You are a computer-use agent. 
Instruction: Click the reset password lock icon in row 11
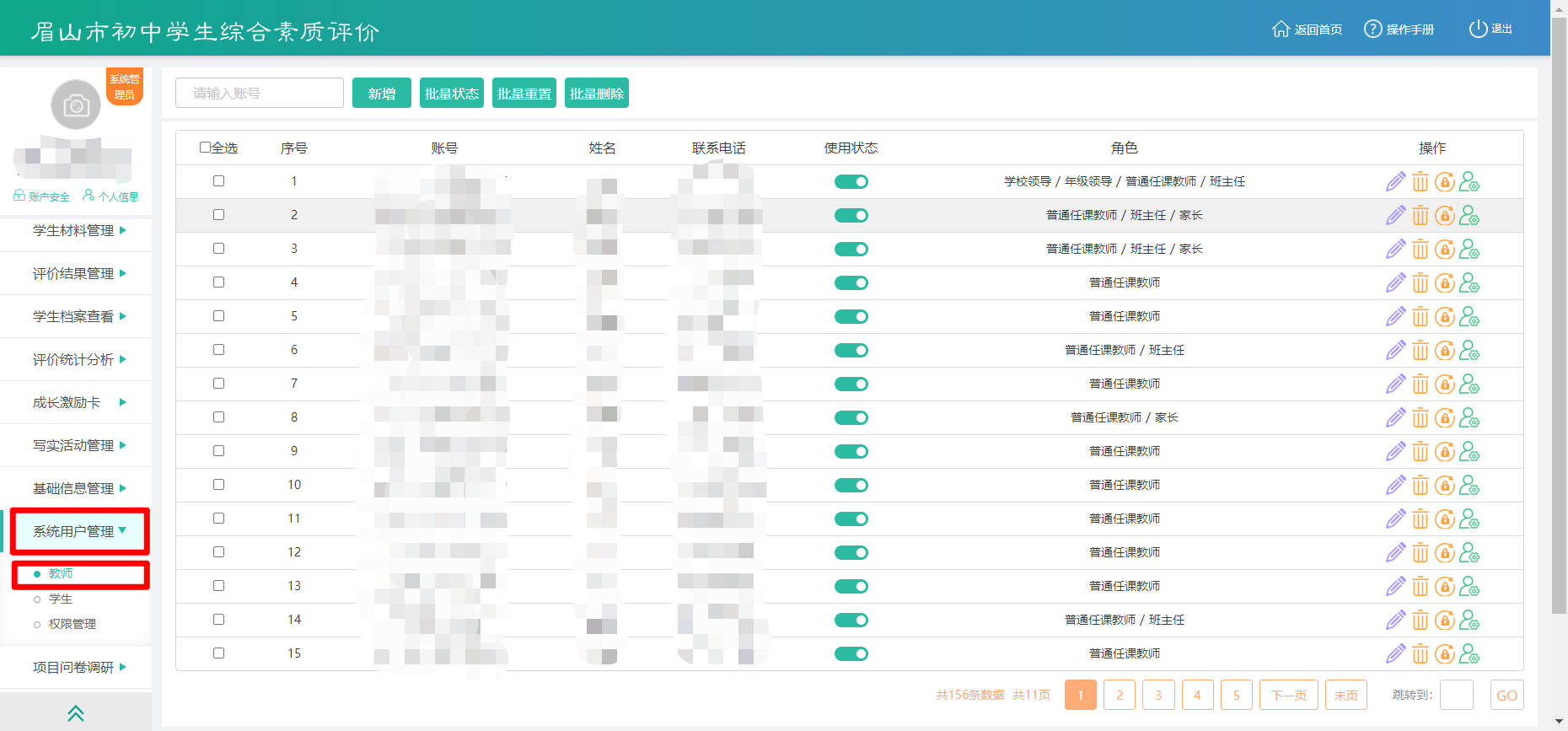[1445, 519]
